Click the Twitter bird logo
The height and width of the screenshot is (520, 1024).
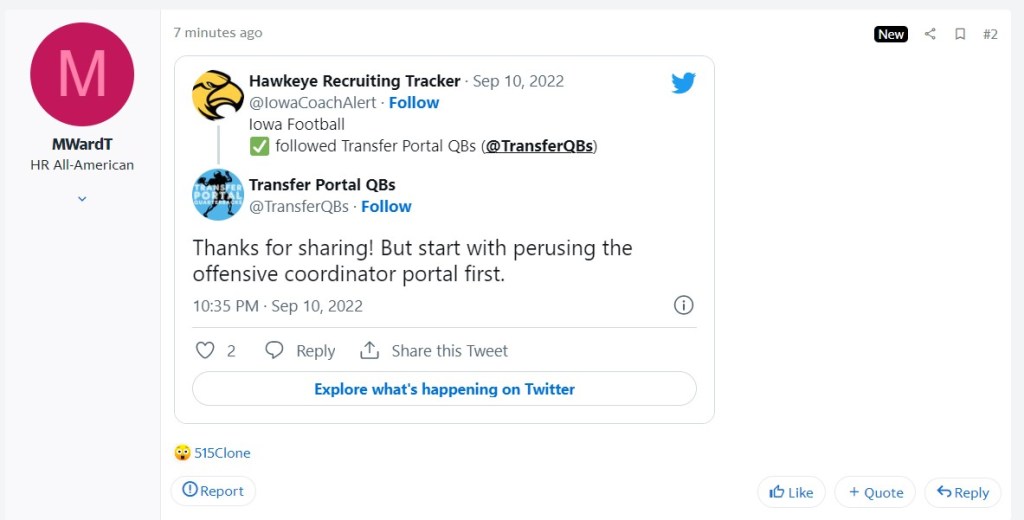[x=683, y=83]
